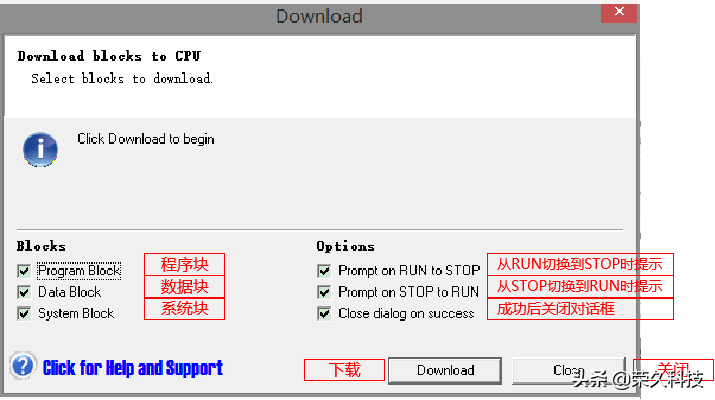Click the Download button
715x400 pixels.
[x=445, y=370]
